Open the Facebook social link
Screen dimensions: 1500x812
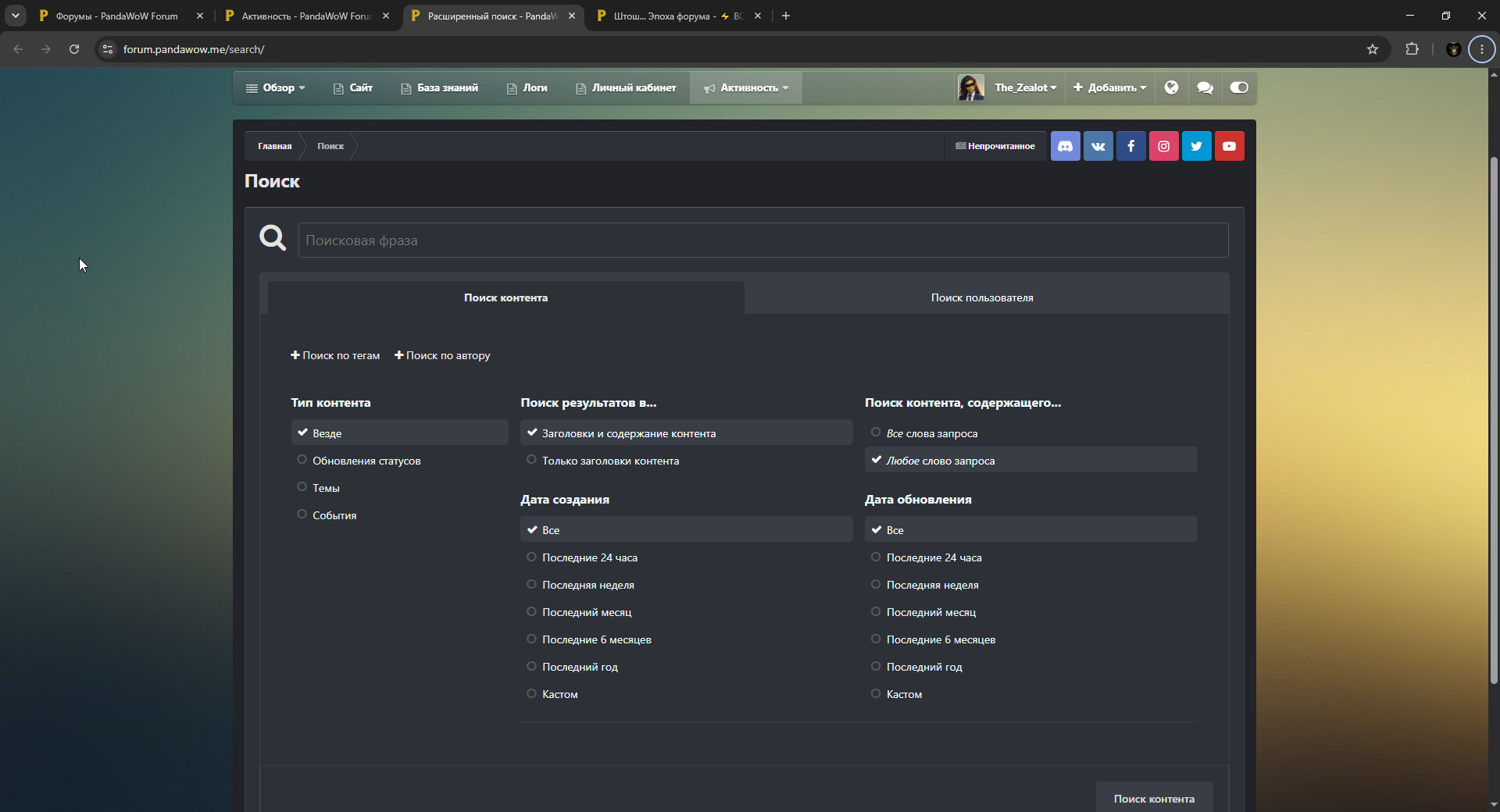1130,146
